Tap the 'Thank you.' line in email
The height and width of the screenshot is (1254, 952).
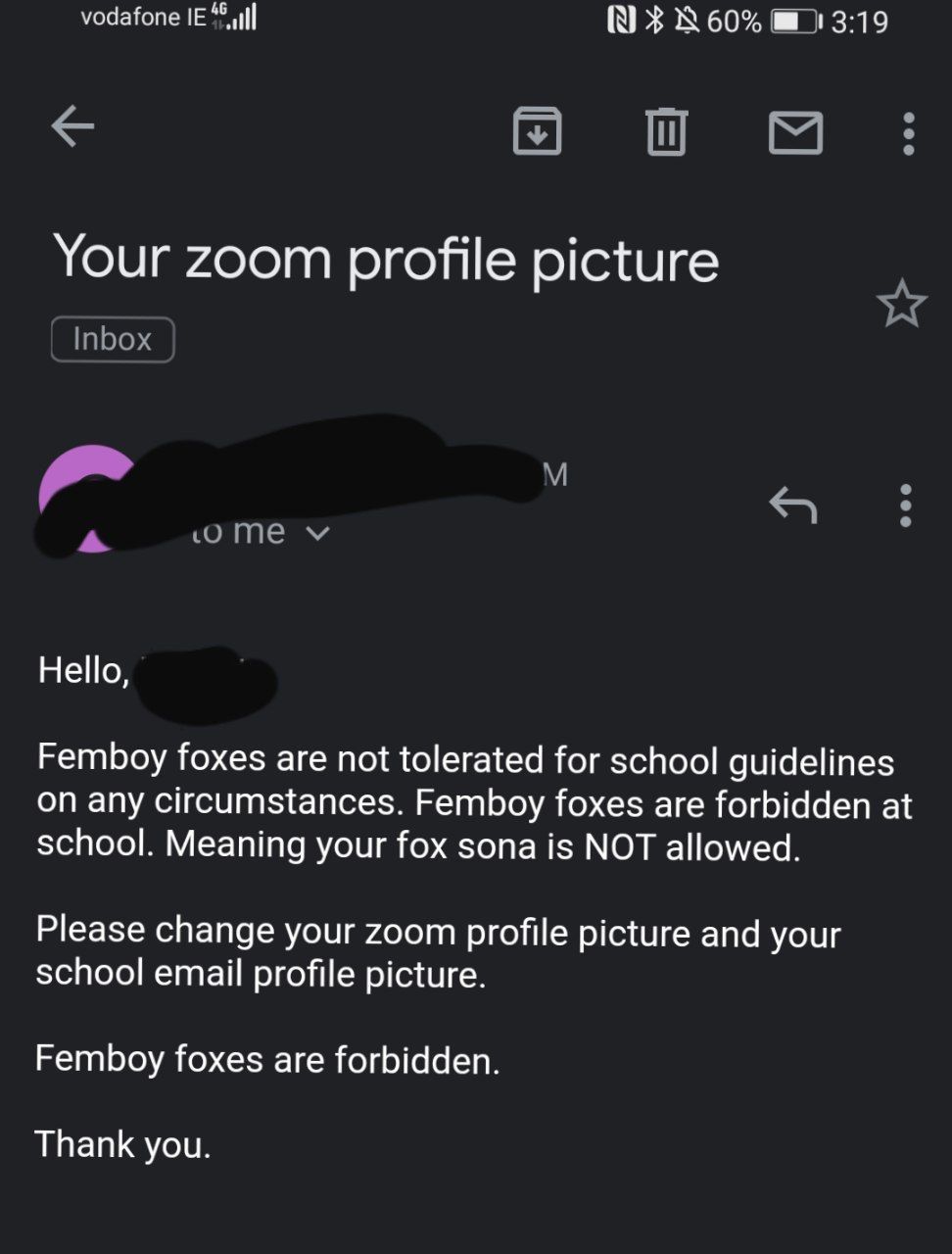[x=123, y=1144]
